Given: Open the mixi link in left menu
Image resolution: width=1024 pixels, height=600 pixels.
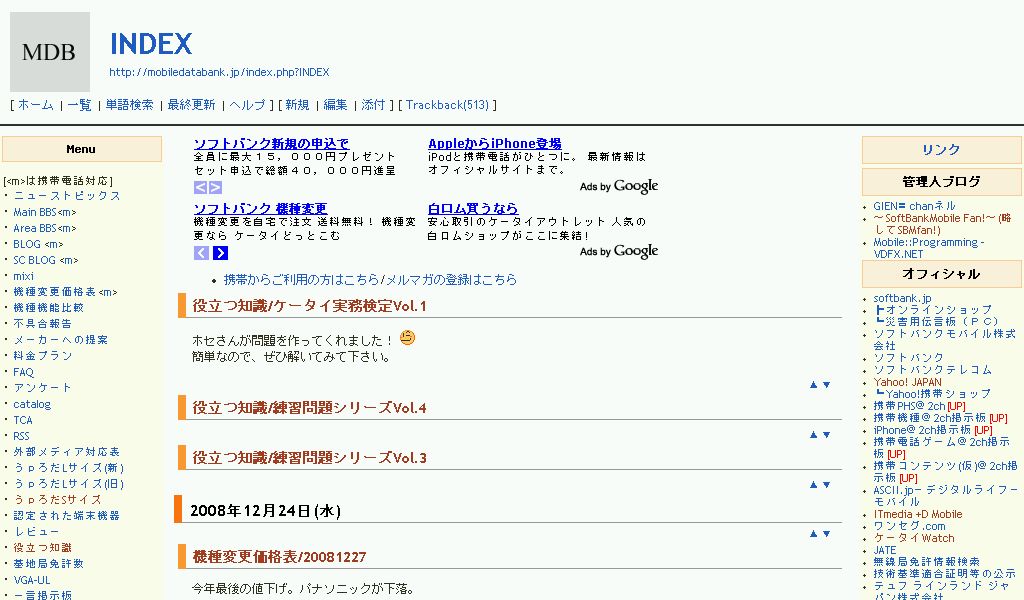Looking at the screenshot, I should click(24, 276).
